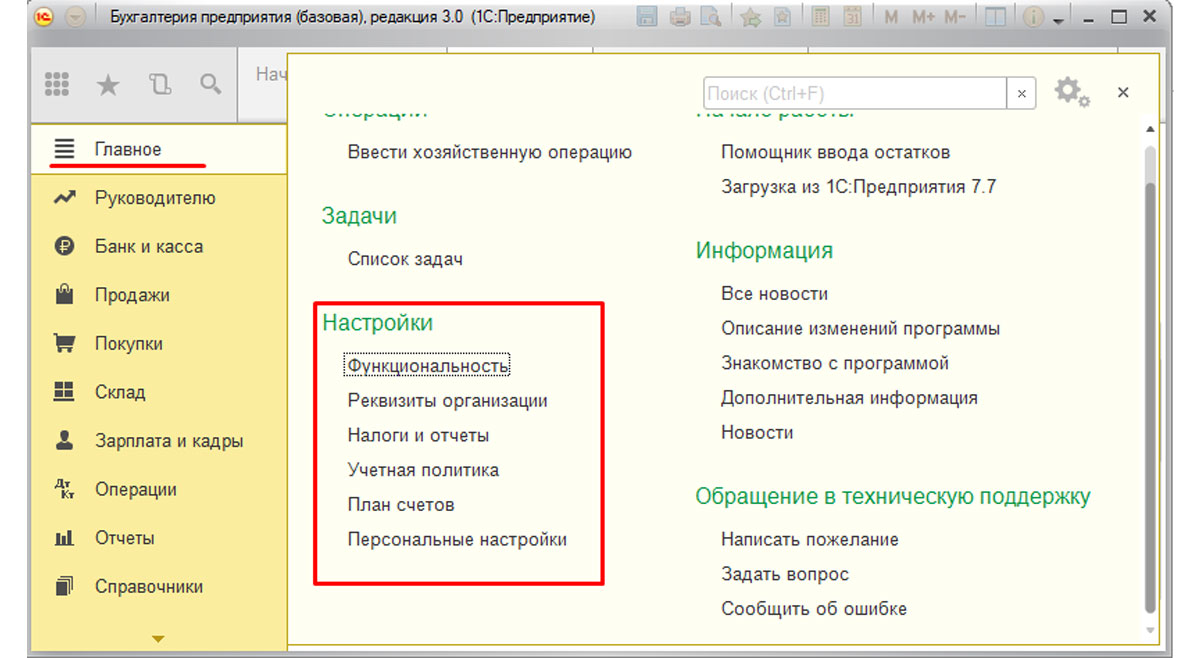
Task: Open Налоги и отчеты link
Action: point(418,435)
